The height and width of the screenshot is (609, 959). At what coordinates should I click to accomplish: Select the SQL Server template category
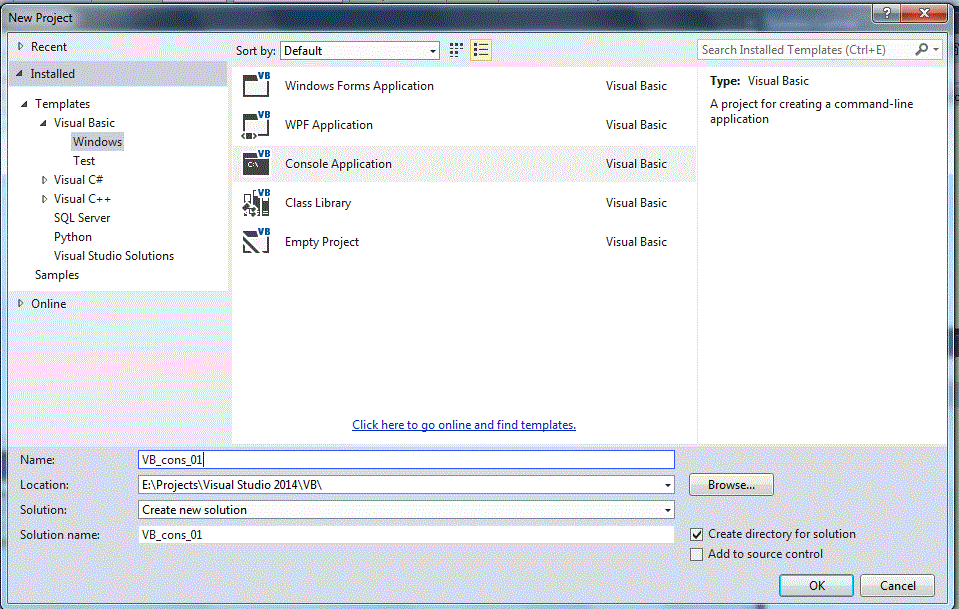(82, 218)
